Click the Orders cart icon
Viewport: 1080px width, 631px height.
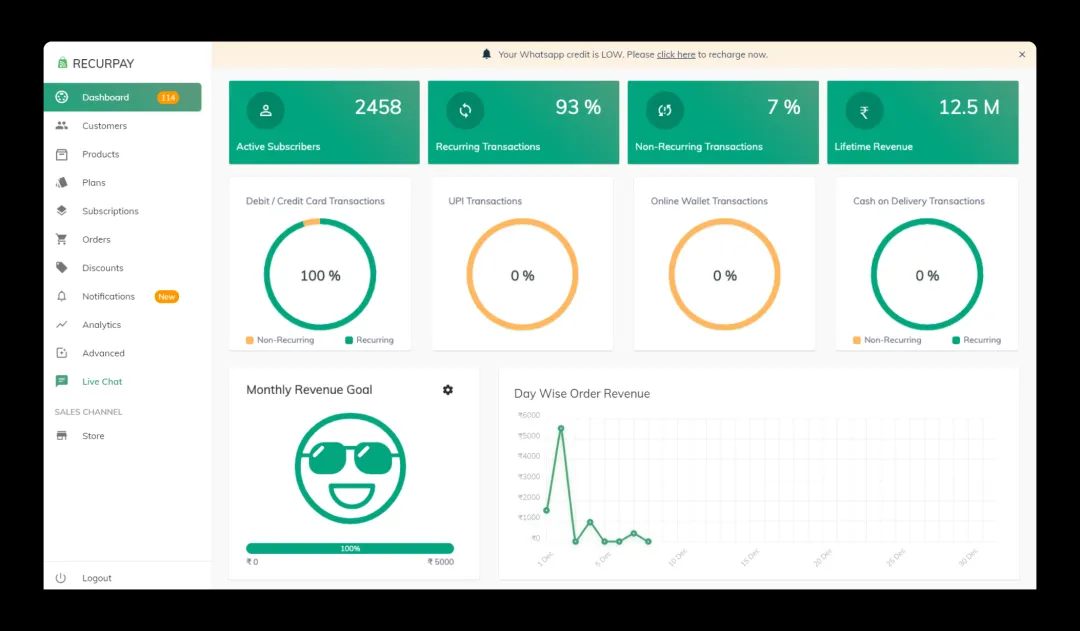62,239
